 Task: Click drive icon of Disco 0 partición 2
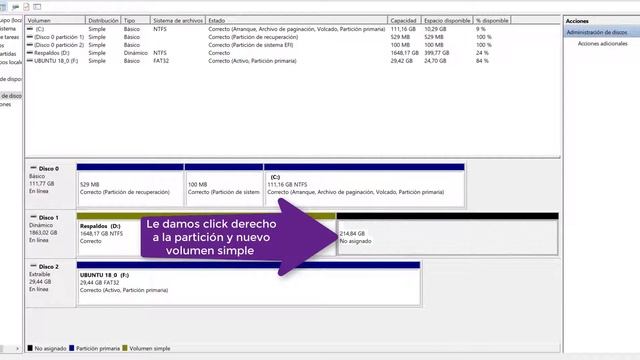pos(30,45)
